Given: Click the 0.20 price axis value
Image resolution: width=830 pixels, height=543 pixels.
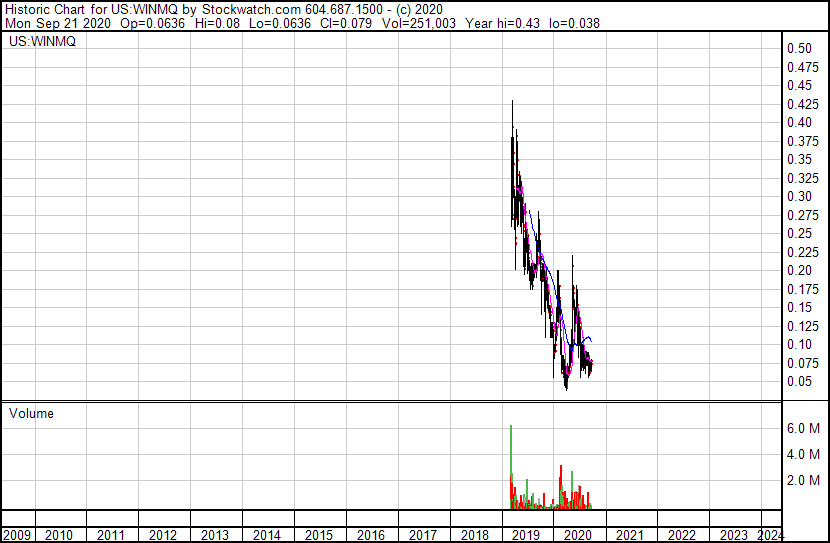Looking at the screenshot, I should pyautogui.click(x=799, y=270).
